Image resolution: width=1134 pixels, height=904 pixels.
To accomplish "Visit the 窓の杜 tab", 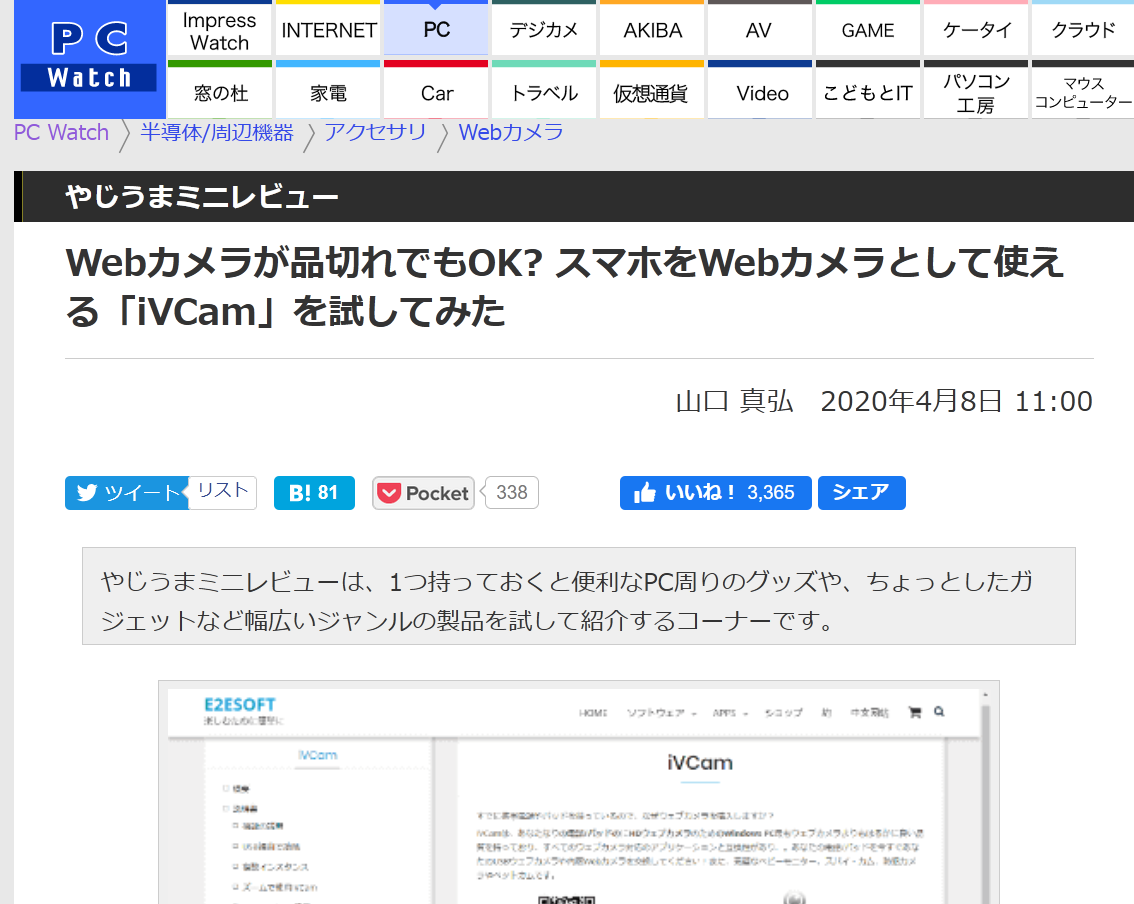I will pos(220,90).
